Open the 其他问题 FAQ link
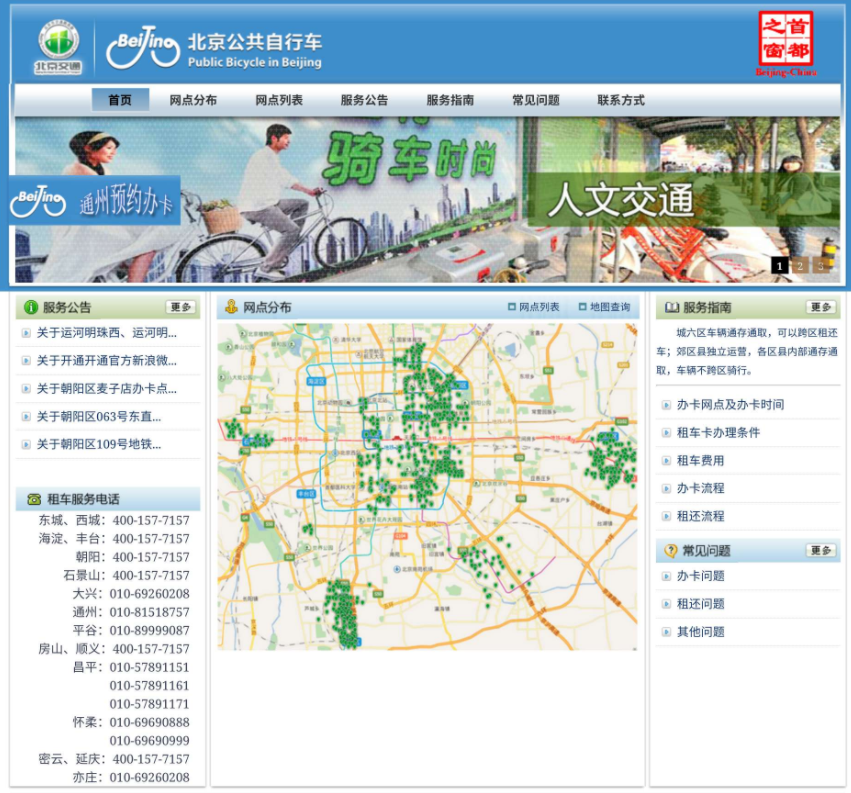The height and width of the screenshot is (793, 851). [x=700, y=632]
